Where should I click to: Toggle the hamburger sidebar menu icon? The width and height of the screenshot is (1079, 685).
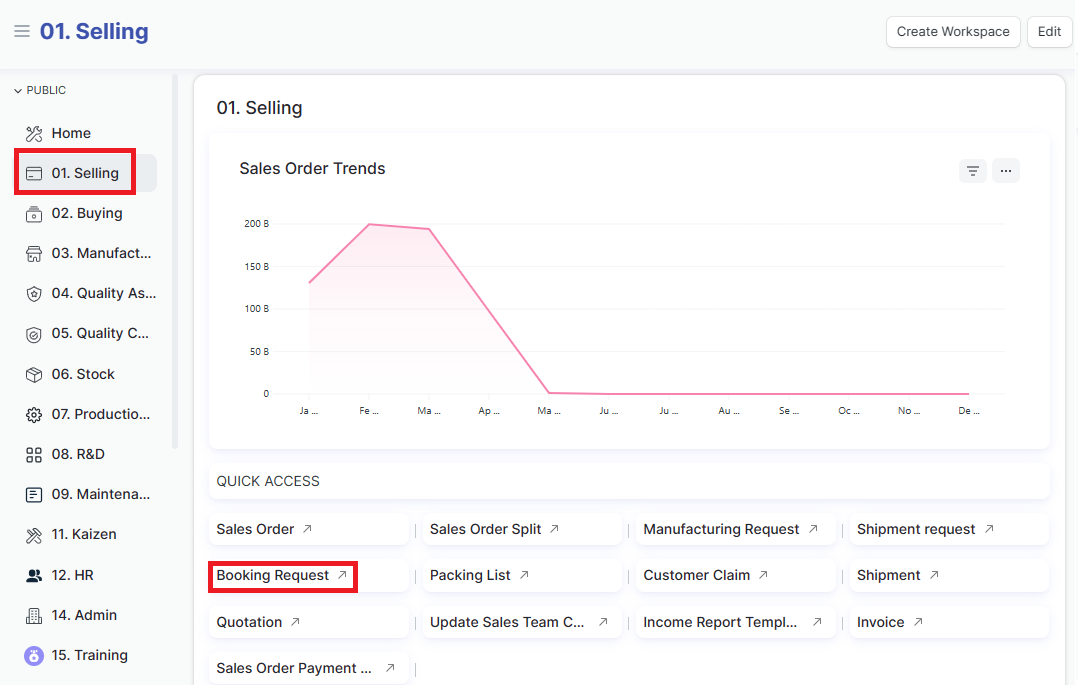(x=21, y=32)
